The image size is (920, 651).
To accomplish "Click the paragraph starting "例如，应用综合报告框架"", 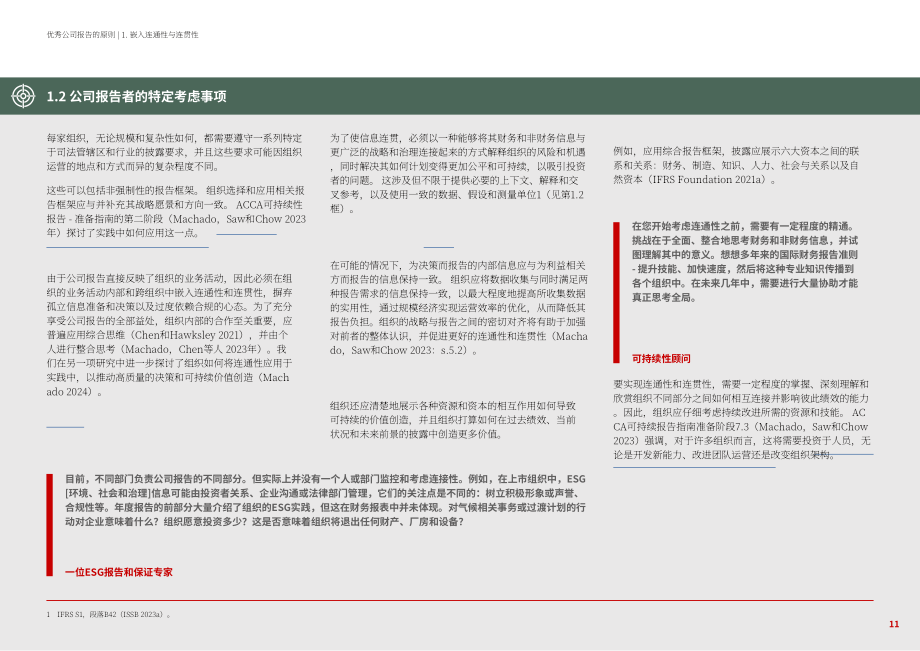I will [736, 165].
